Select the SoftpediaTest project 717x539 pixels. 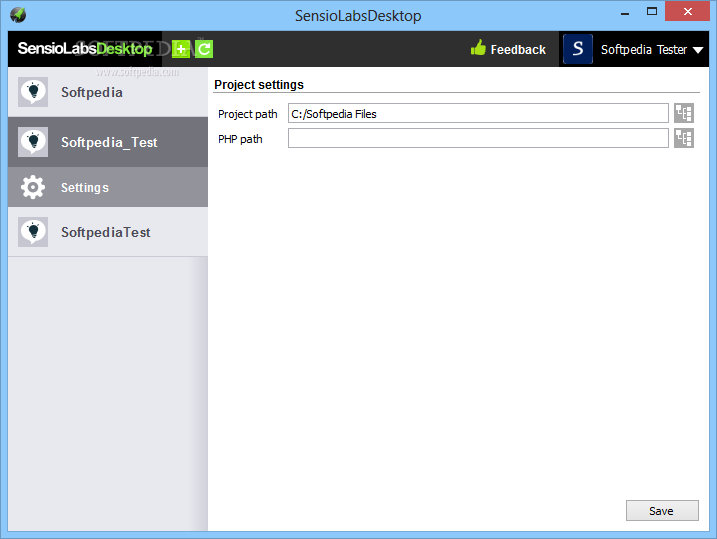point(108,232)
